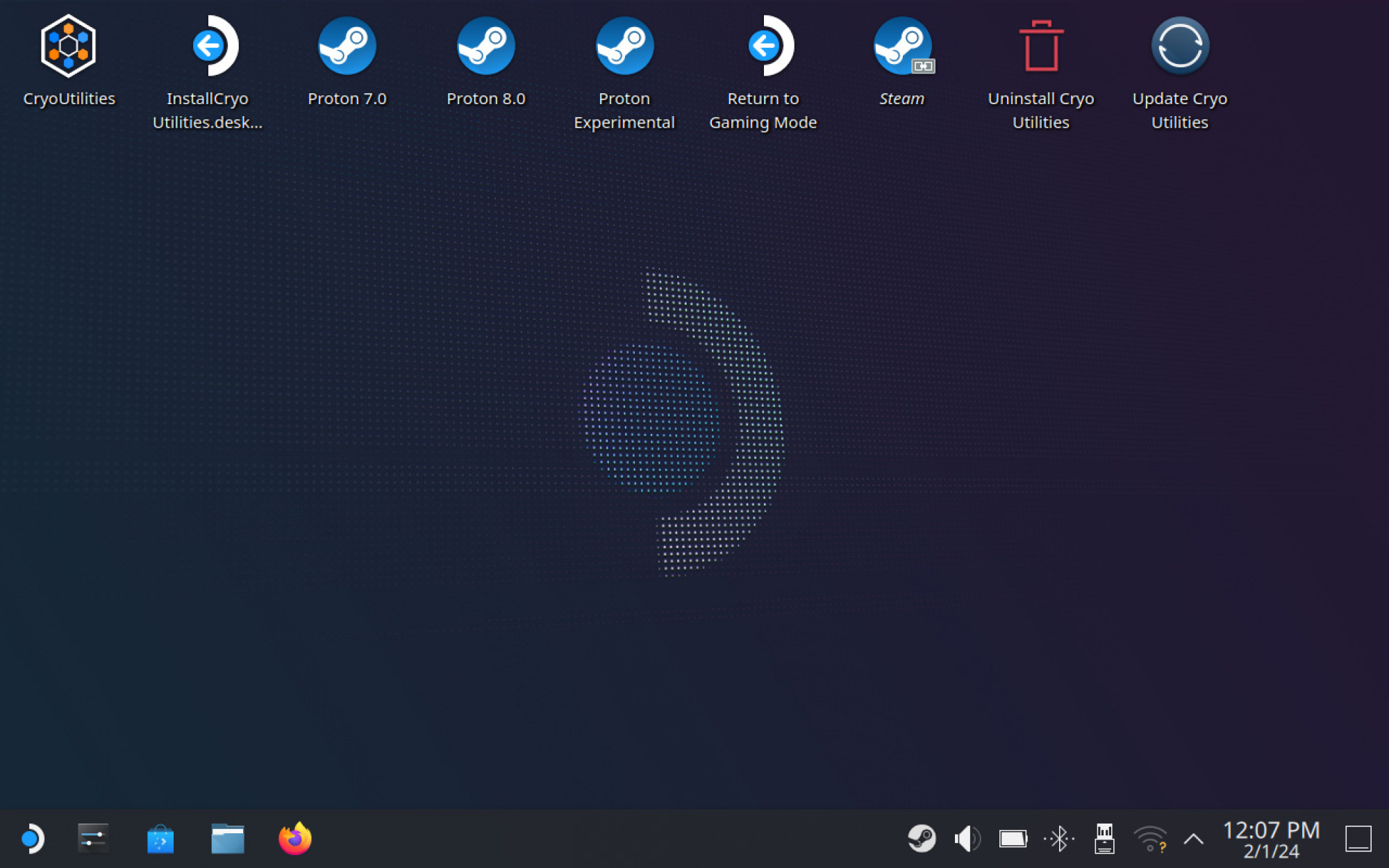Click the Steam tray icon
This screenshot has height=868, width=1389.
[922, 839]
